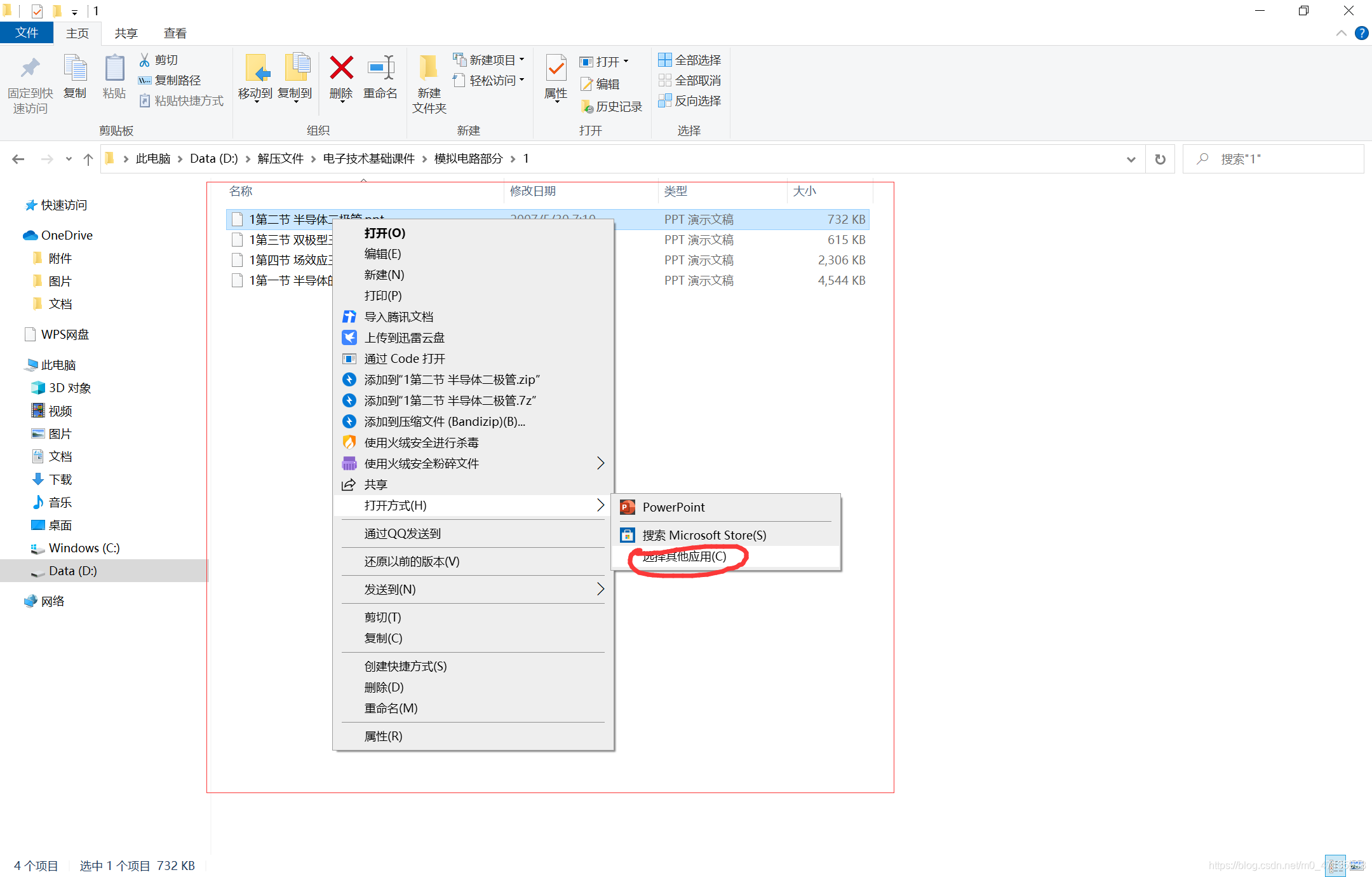
Task: Click the Paste Shortcut item
Action: pos(181,100)
